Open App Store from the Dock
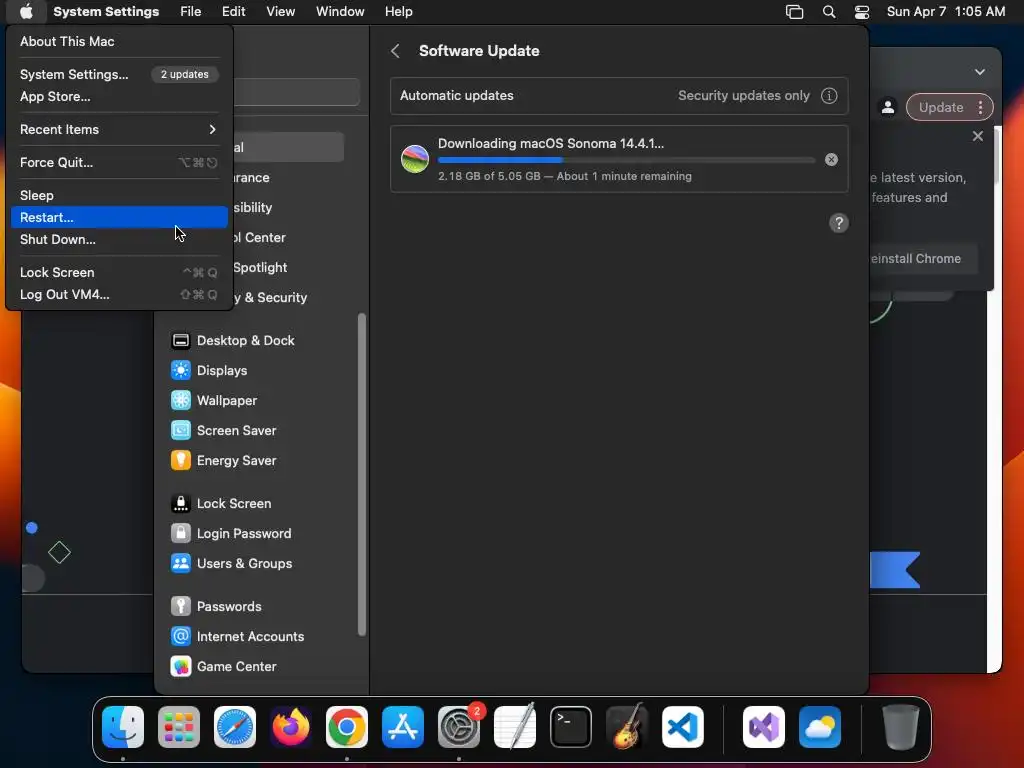The height and width of the screenshot is (768, 1024). tap(403, 727)
